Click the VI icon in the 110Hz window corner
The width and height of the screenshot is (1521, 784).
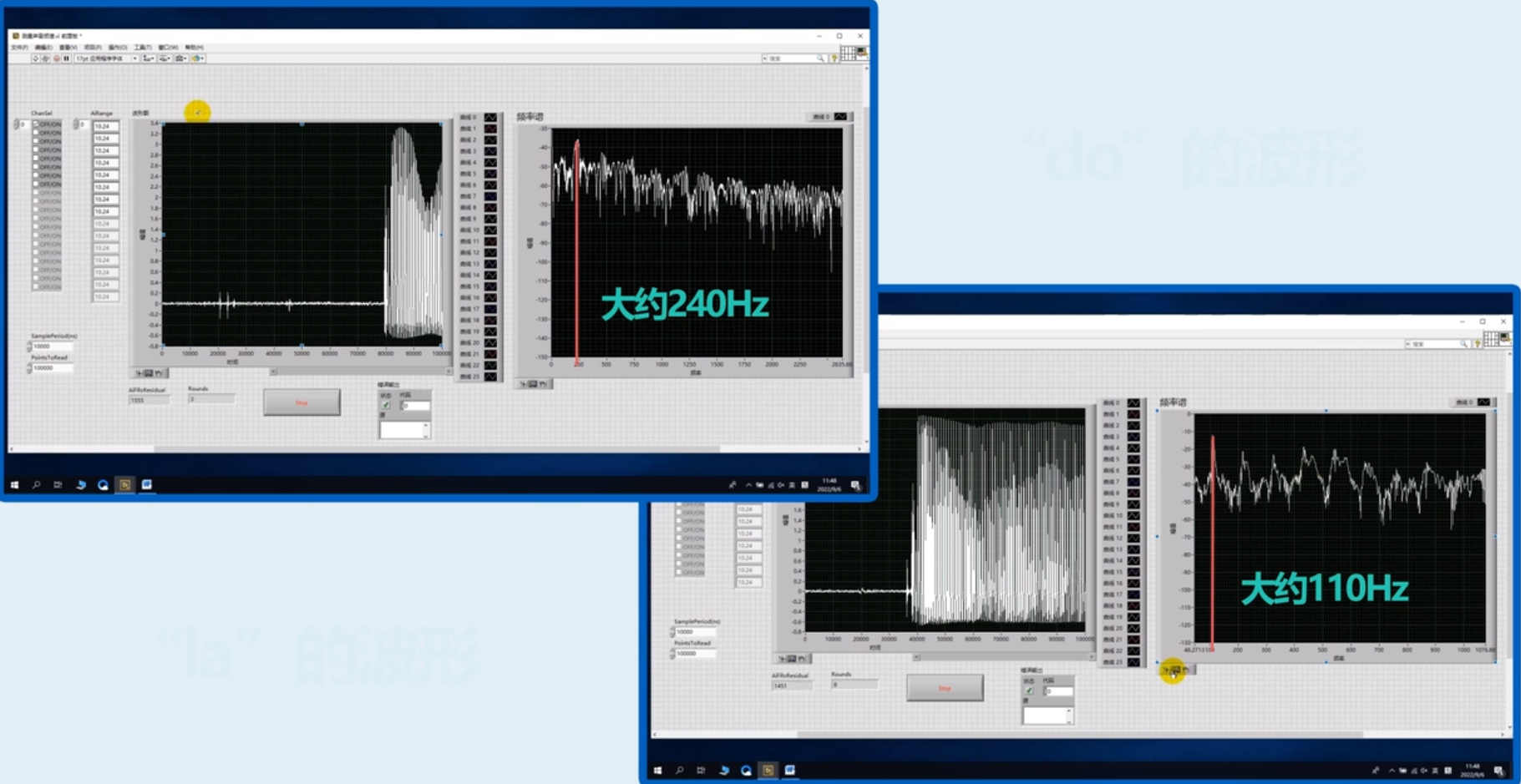click(1504, 339)
